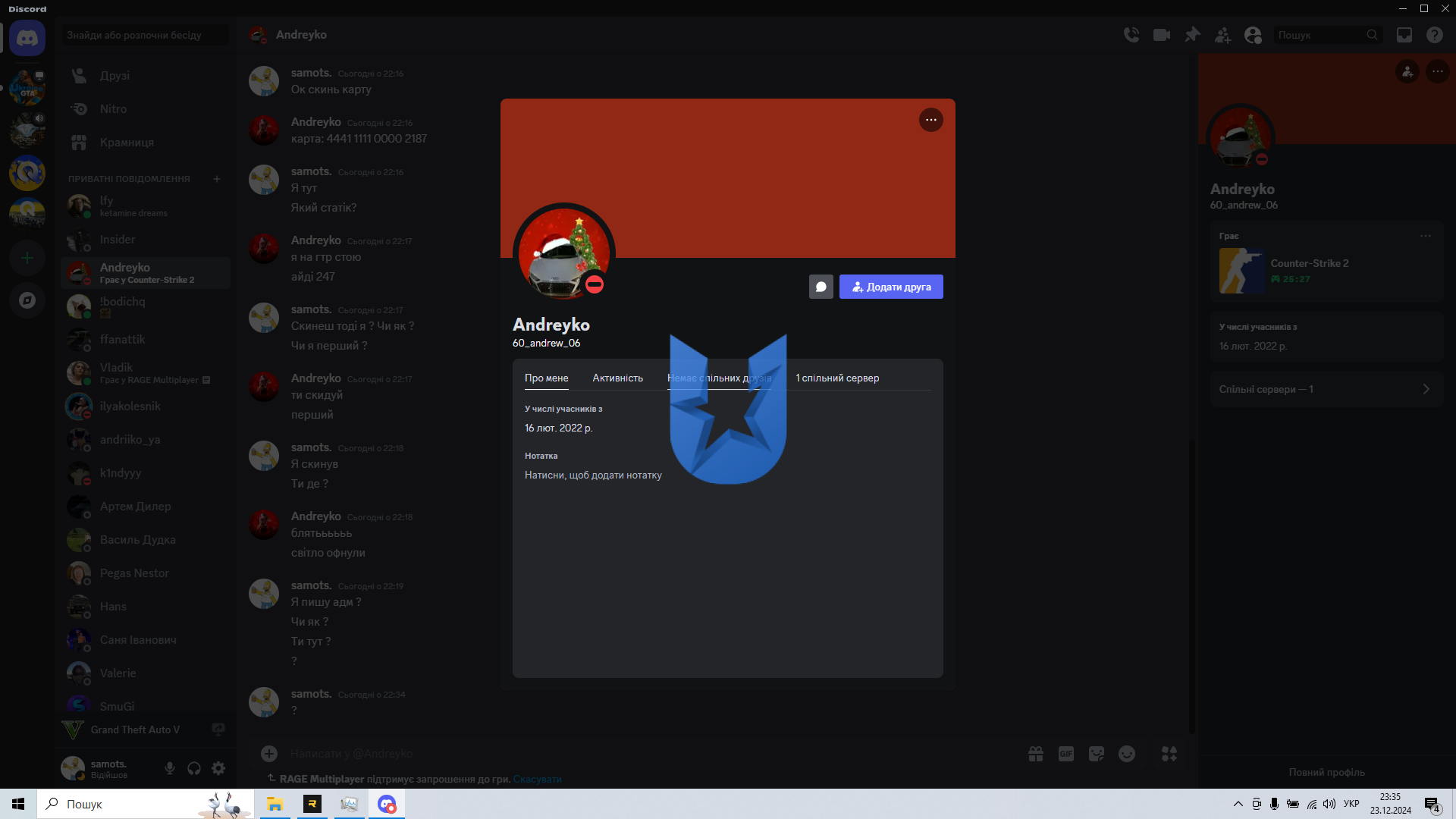Click add friend icon in right profile panel
The width and height of the screenshot is (1456, 819).
(1407, 71)
